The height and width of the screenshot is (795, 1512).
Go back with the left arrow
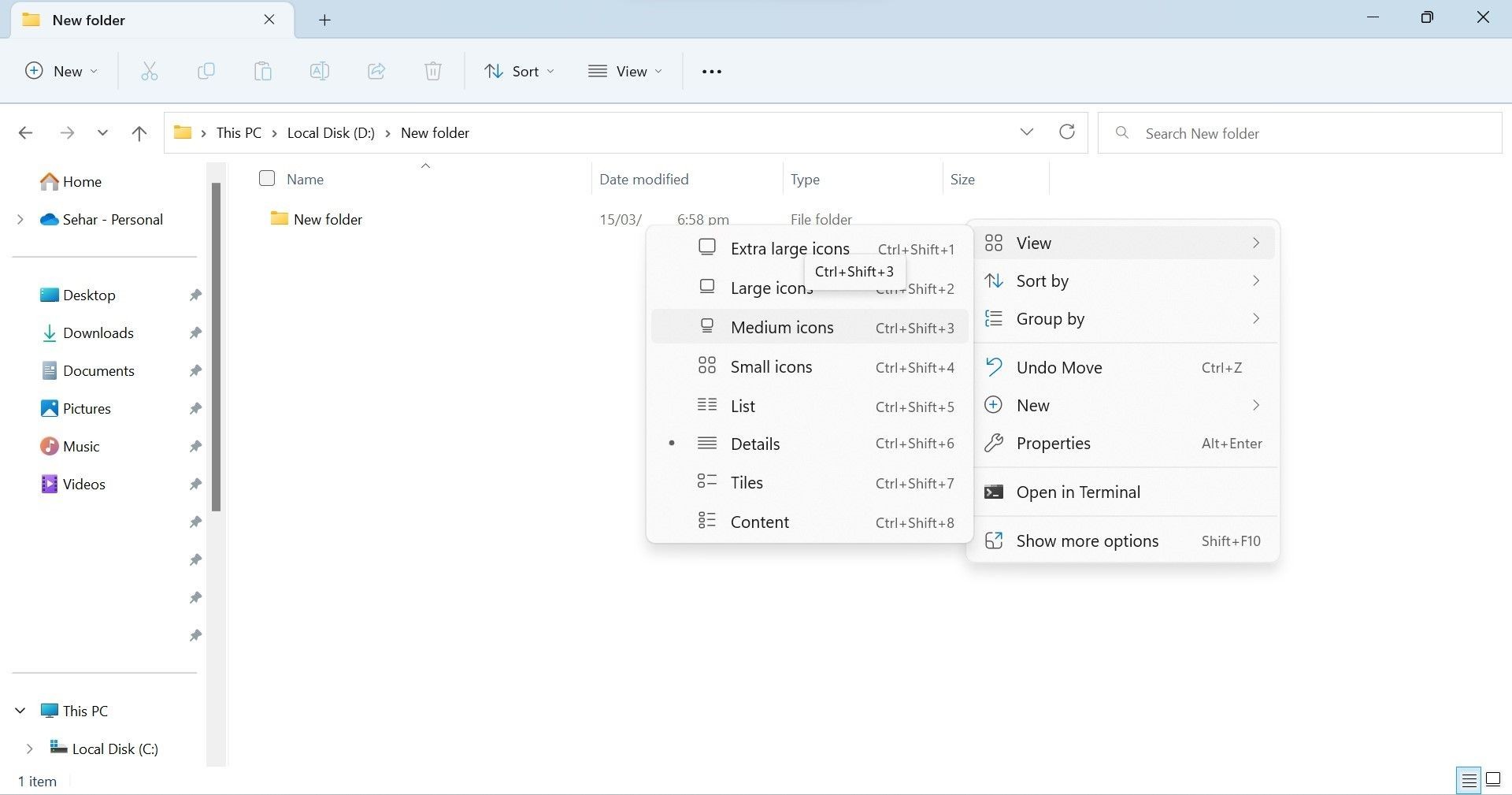pos(25,132)
